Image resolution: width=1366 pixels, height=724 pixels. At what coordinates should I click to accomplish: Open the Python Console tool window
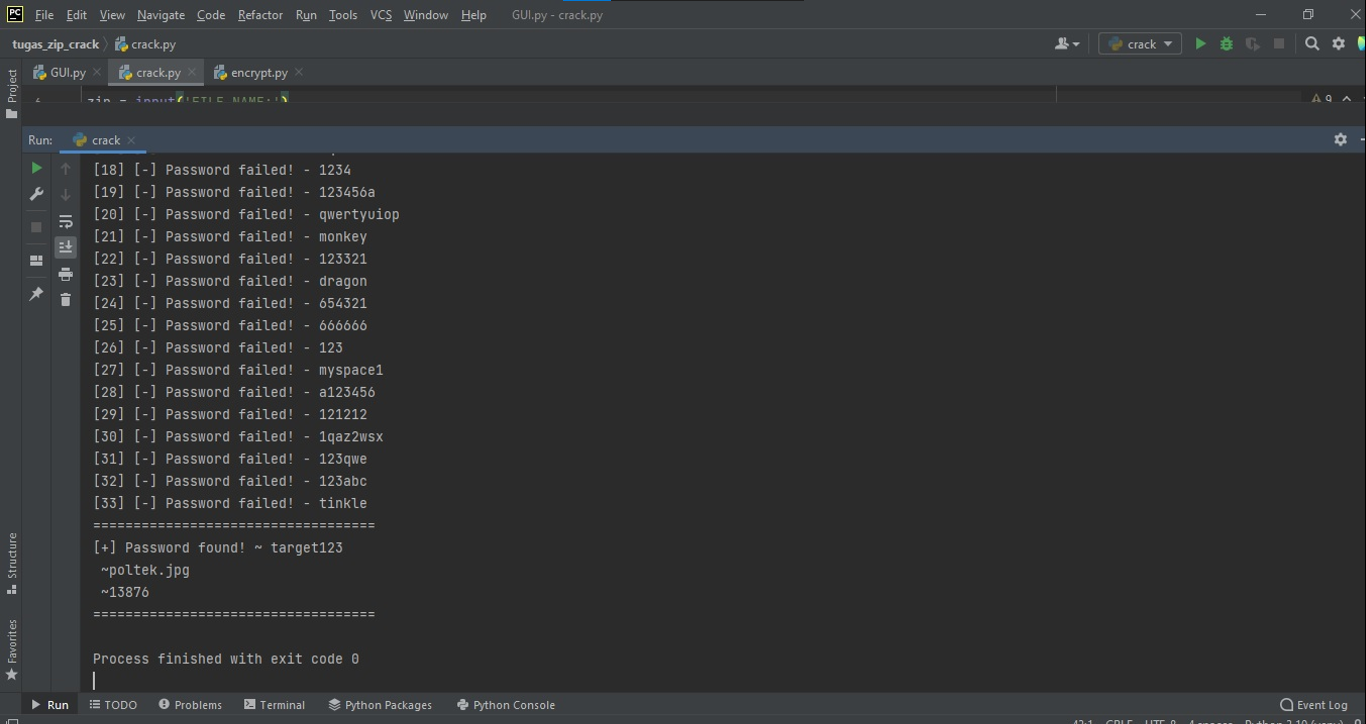[x=506, y=705]
